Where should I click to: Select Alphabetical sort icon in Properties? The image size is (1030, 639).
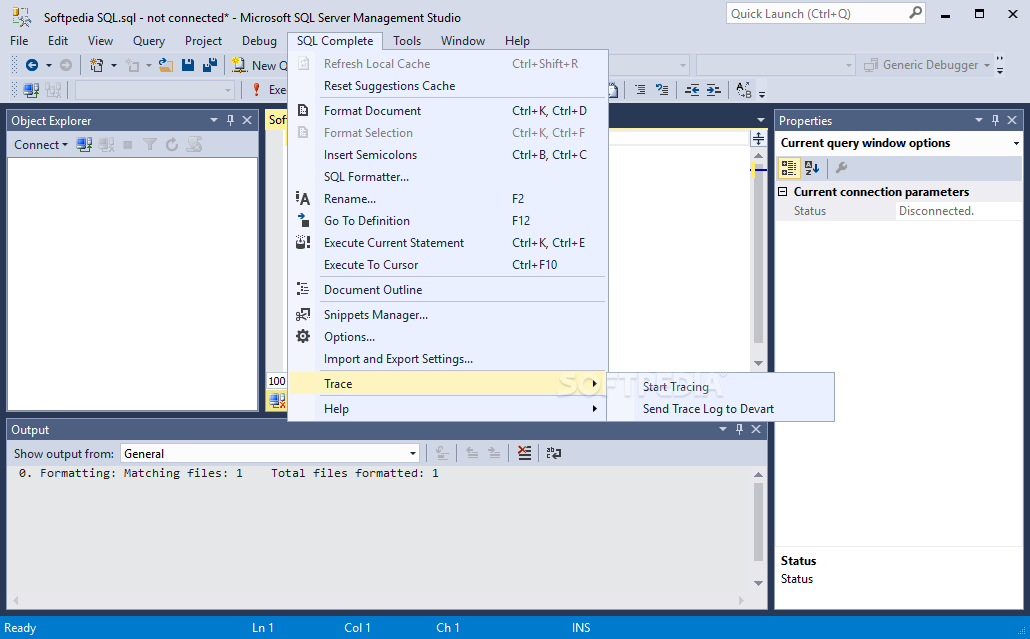pos(812,168)
